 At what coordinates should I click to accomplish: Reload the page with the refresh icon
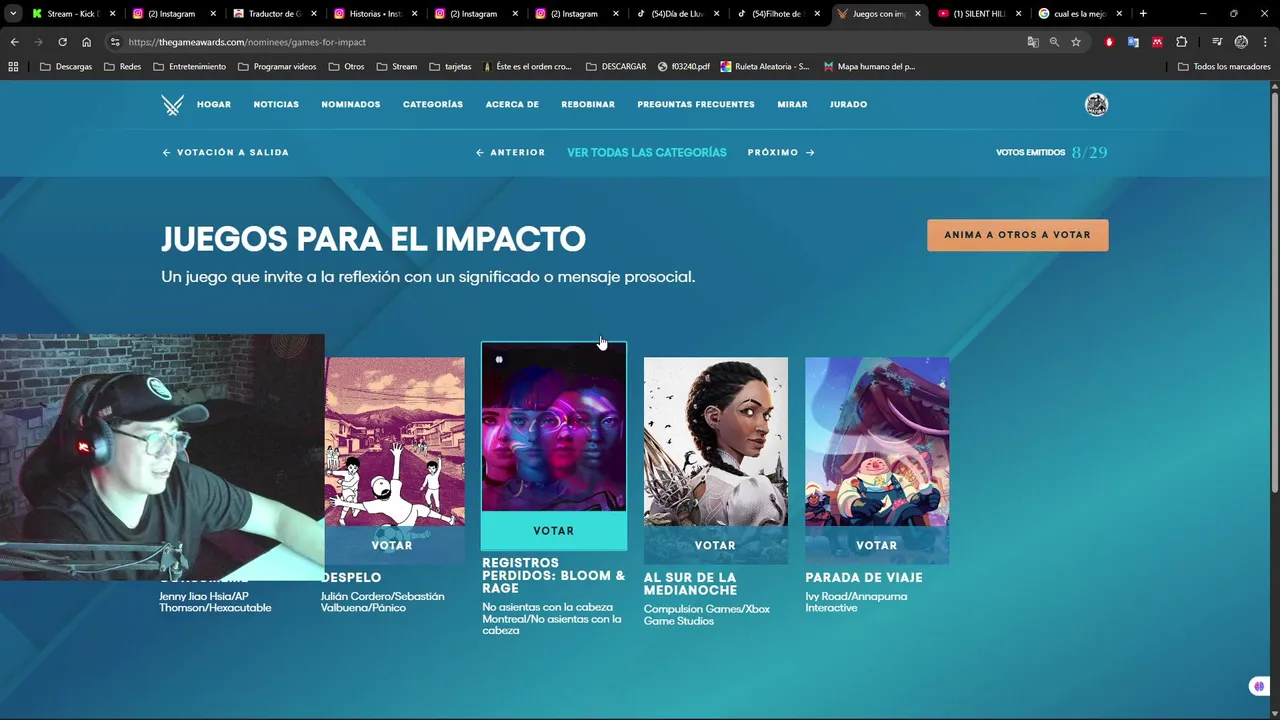click(62, 42)
